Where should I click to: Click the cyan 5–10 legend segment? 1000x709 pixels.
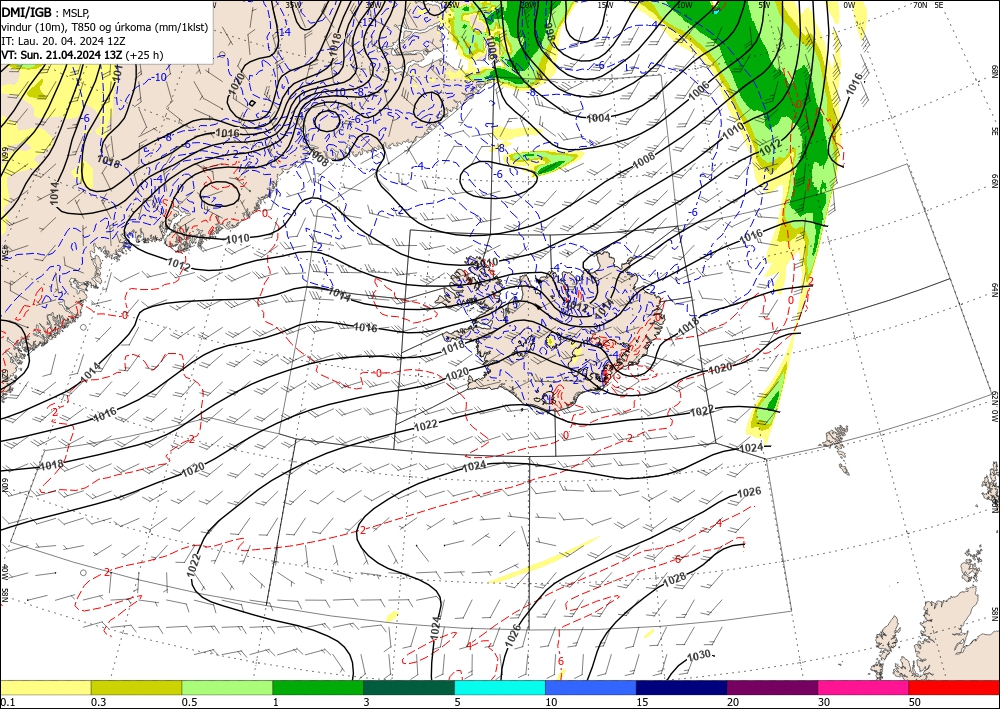(500, 687)
